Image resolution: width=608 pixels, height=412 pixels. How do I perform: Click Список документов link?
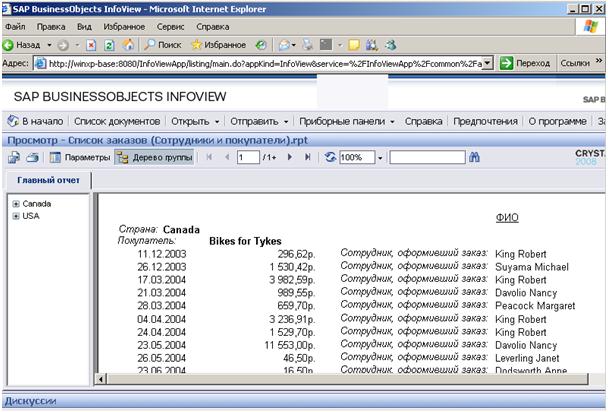pos(117,121)
